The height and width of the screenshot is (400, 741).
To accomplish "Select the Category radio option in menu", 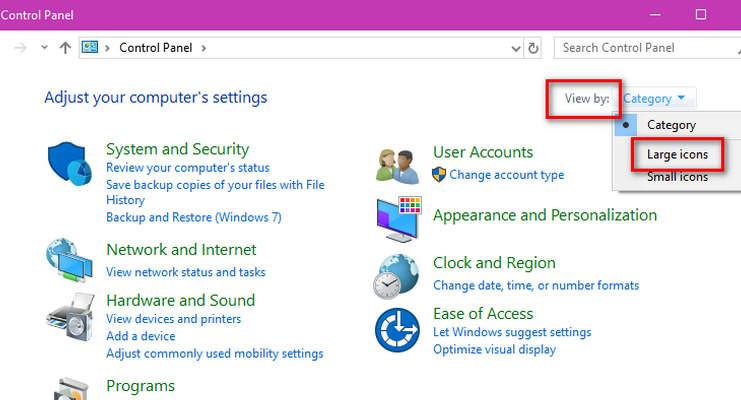I will click(x=671, y=125).
